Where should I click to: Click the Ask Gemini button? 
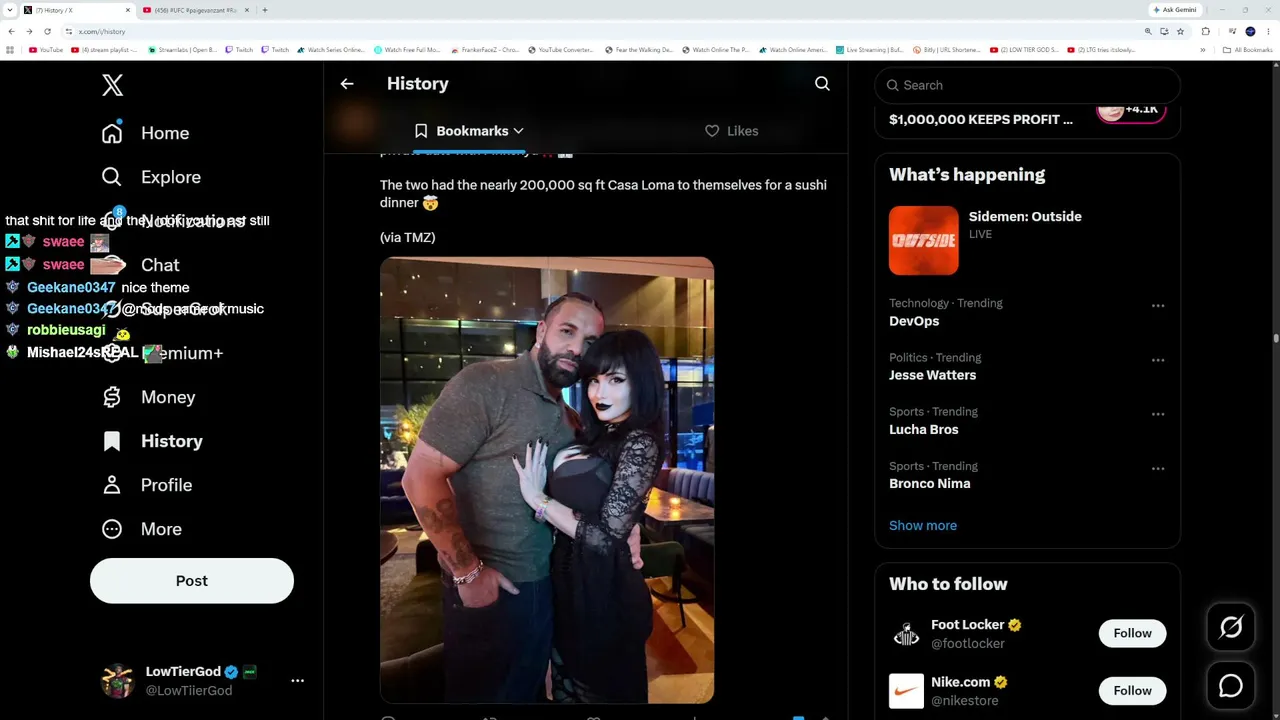[x=1175, y=10]
